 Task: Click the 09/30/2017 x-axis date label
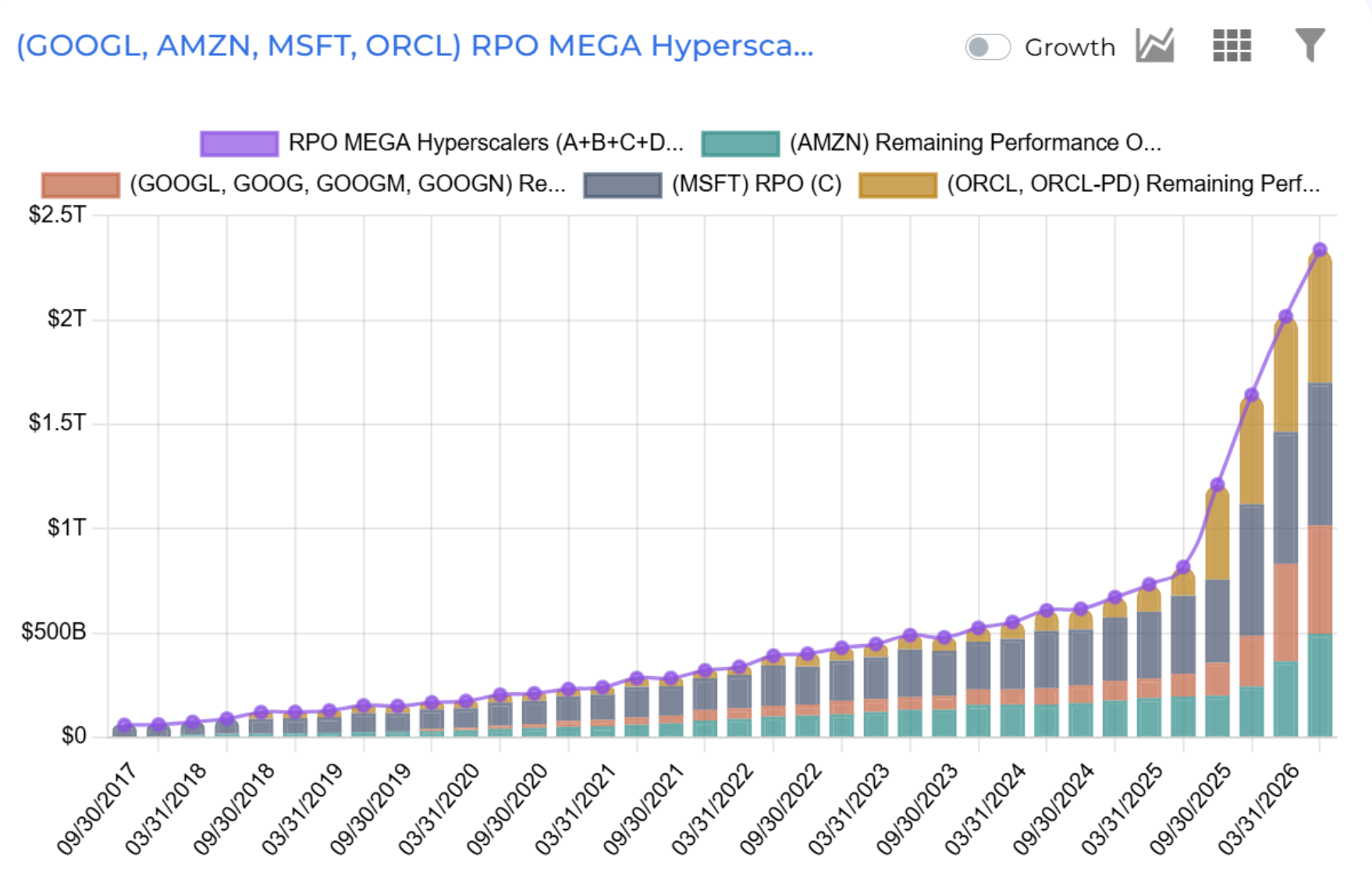(97, 809)
